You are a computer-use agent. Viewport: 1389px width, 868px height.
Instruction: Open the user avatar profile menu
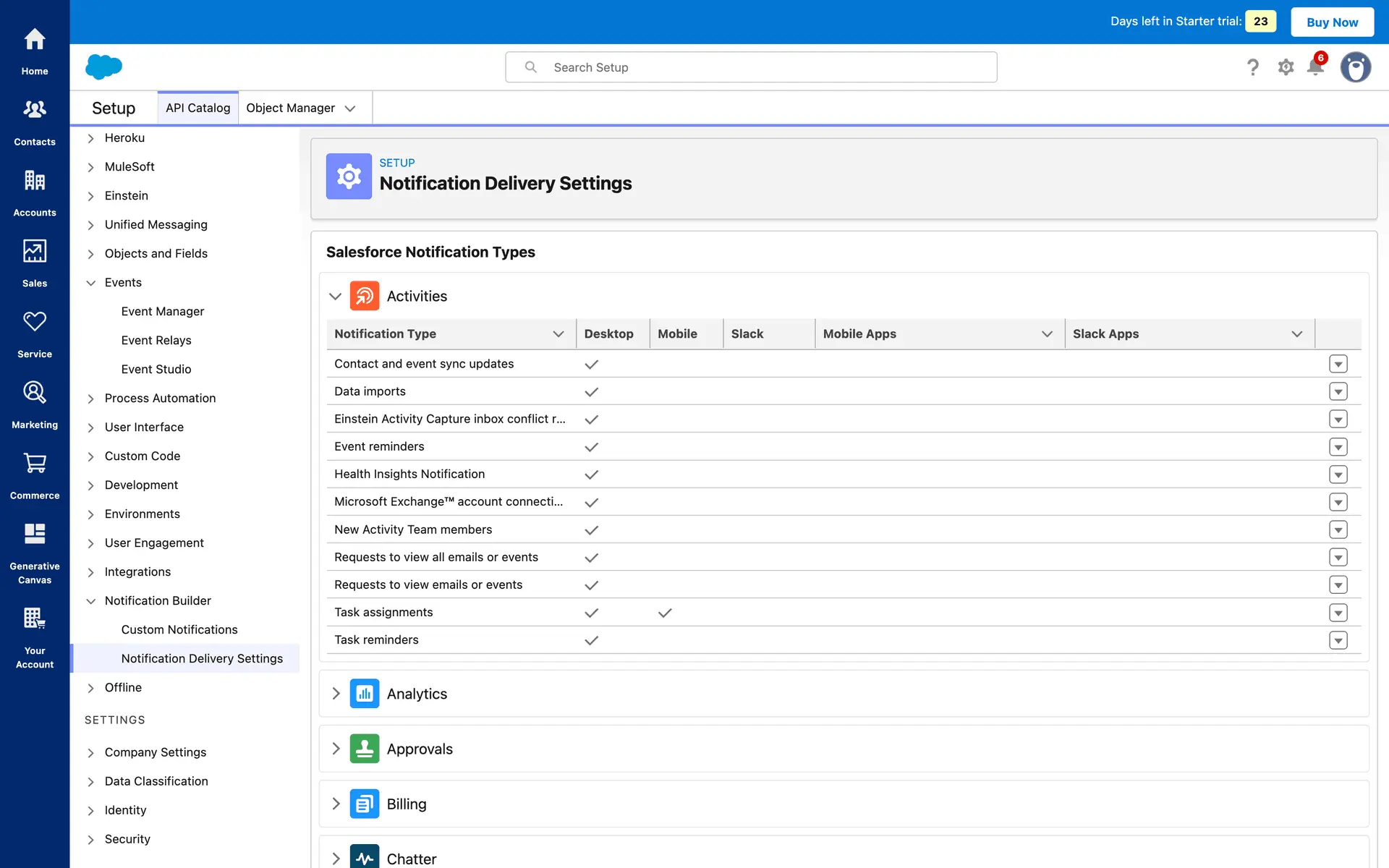[1355, 67]
